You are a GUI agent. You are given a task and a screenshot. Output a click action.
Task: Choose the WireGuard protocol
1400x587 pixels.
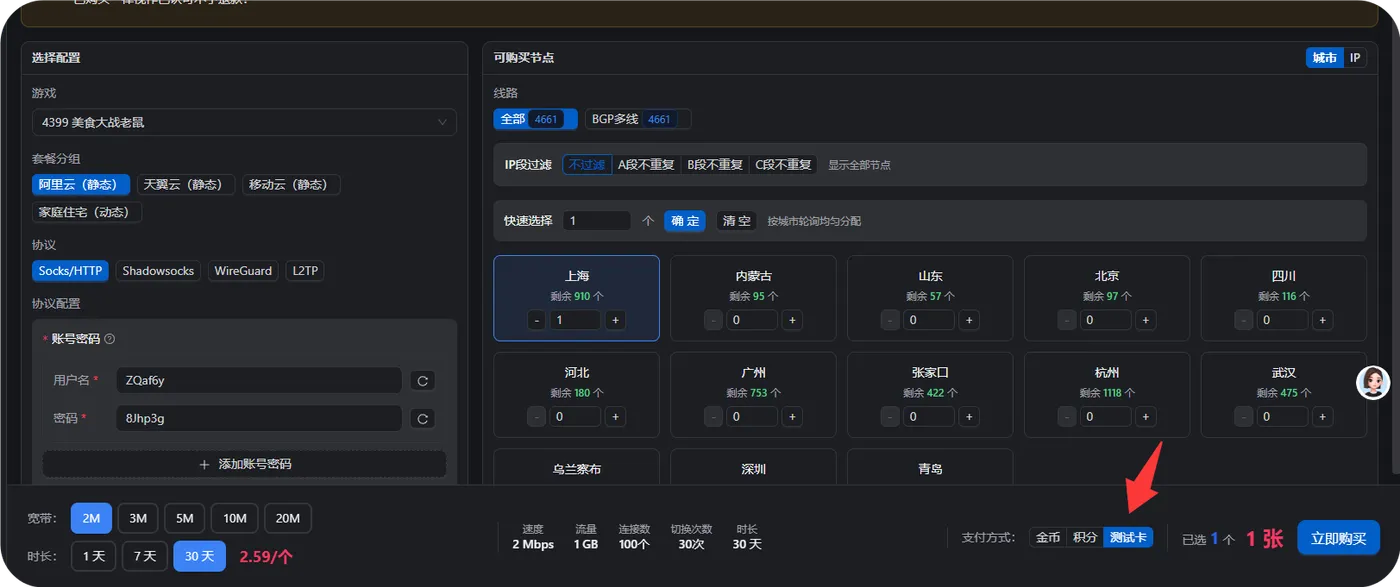tap(243, 271)
